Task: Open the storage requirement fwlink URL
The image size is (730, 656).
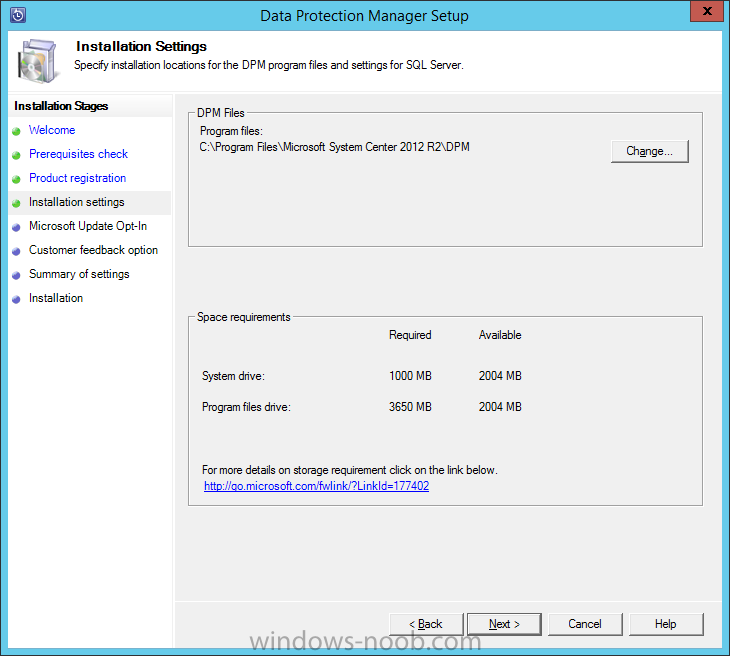Action: (316, 486)
